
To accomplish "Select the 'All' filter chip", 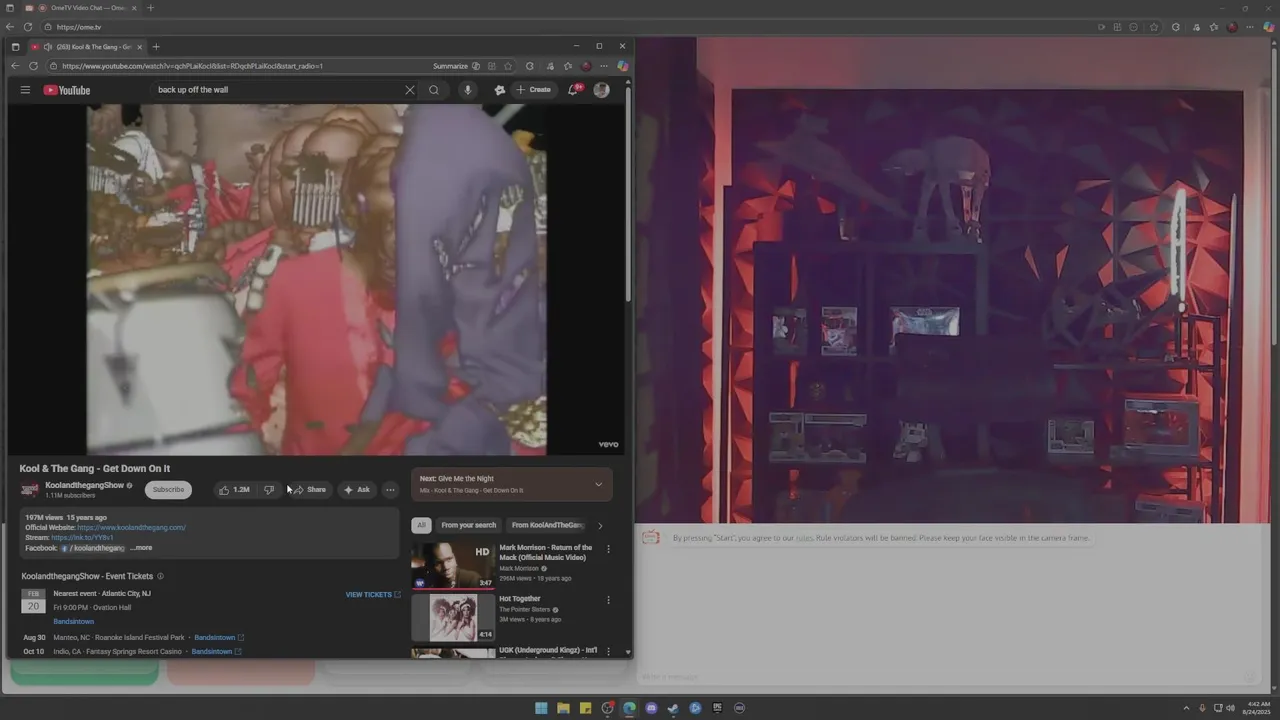I will pyautogui.click(x=421, y=525).
